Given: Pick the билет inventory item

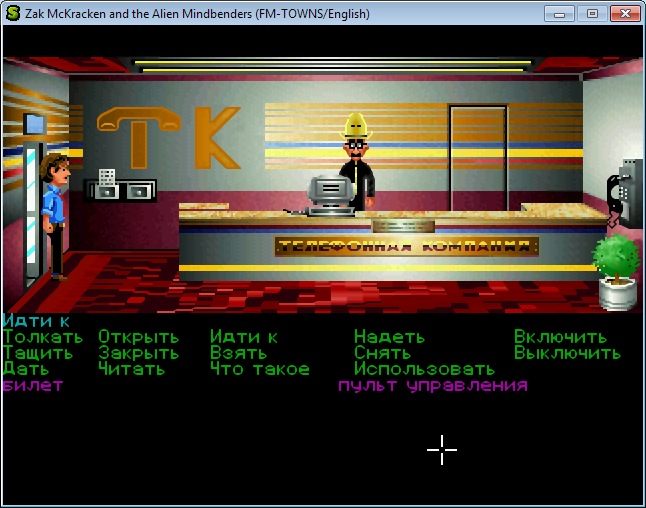Looking at the screenshot, I should point(33,386).
